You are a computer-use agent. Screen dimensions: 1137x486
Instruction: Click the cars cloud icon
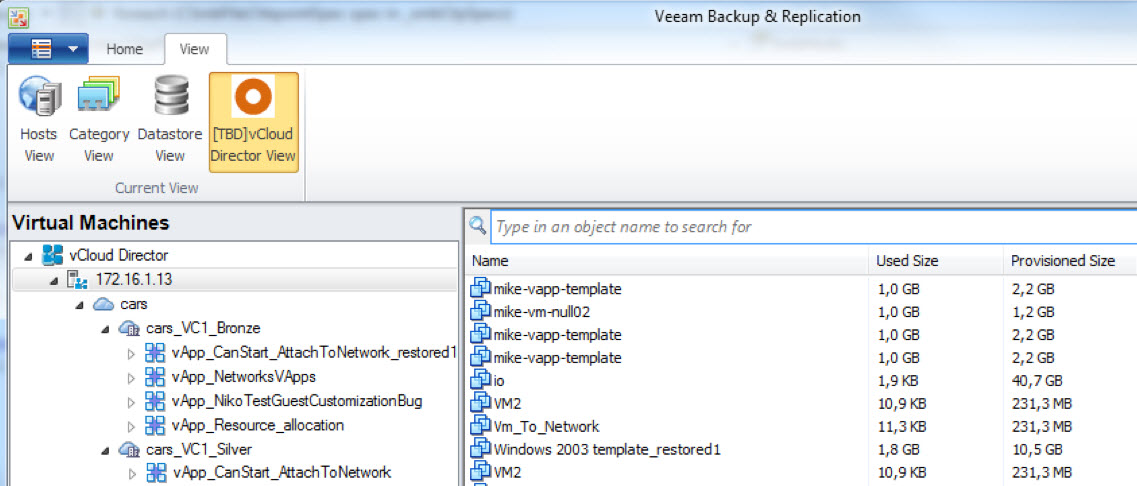(x=104, y=304)
